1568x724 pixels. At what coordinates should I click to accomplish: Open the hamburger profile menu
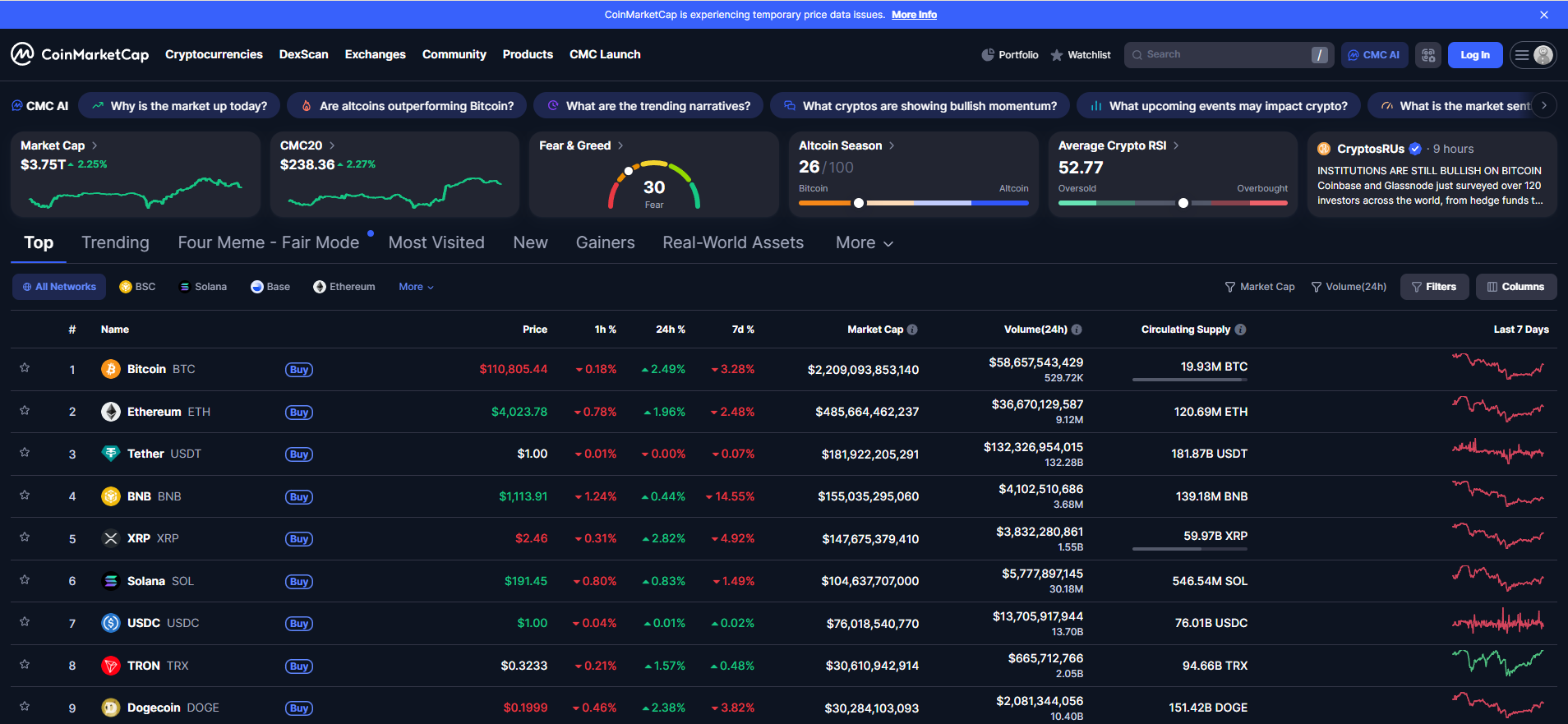coord(1533,55)
